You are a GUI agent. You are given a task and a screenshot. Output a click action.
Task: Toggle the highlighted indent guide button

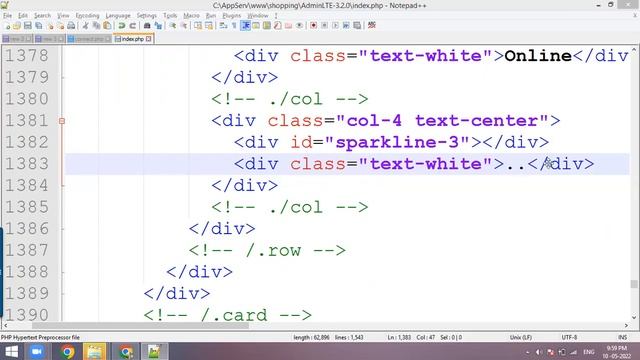(x=245, y=26)
